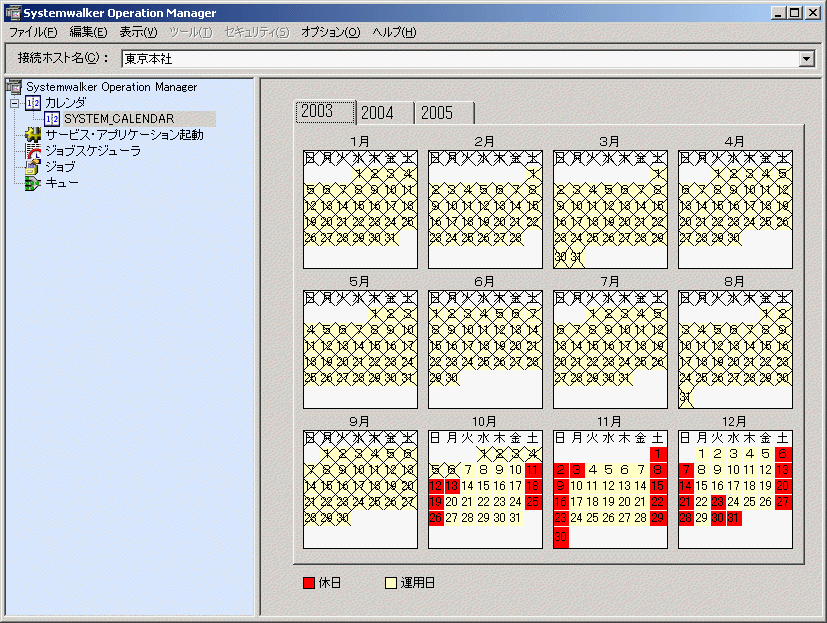Collapse the カレンダ tree node

tap(15, 103)
